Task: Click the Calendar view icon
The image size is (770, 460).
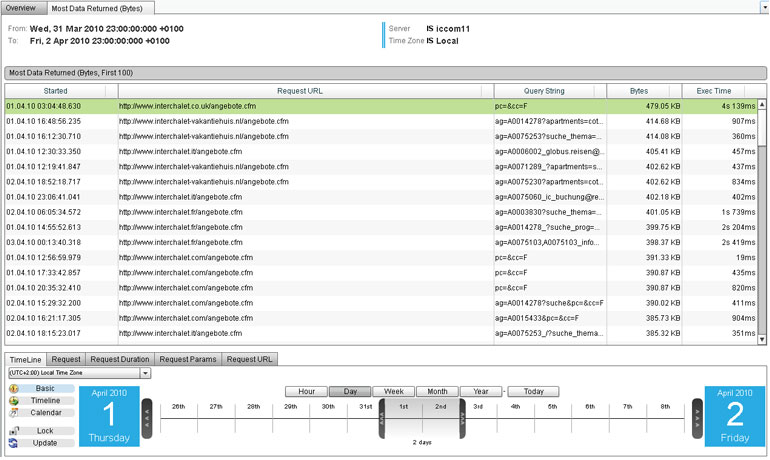Action: point(14,413)
